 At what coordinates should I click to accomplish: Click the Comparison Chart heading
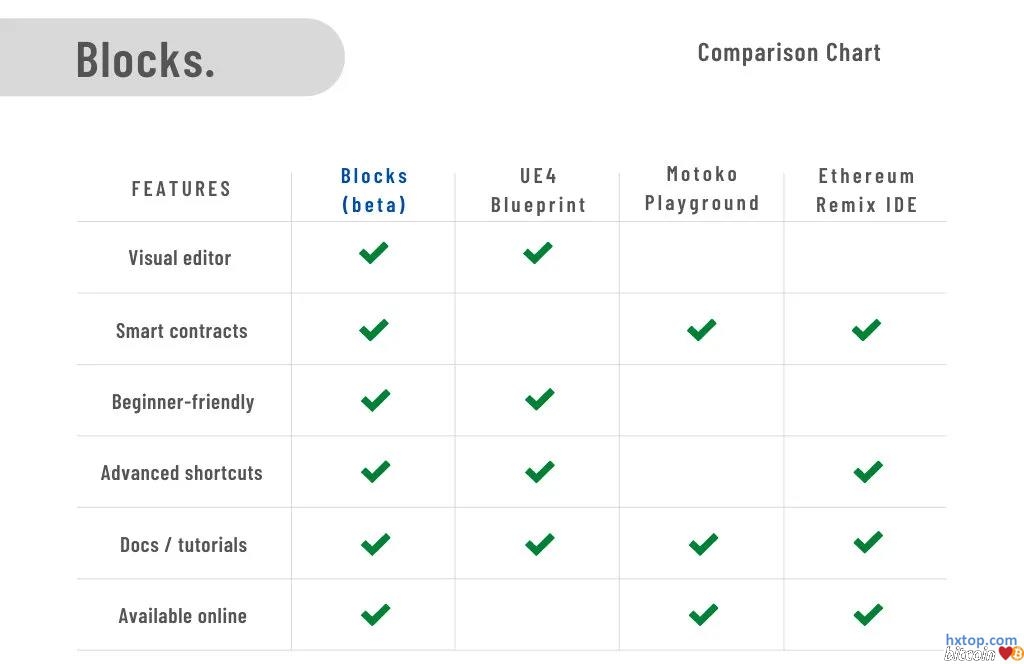[x=789, y=53]
